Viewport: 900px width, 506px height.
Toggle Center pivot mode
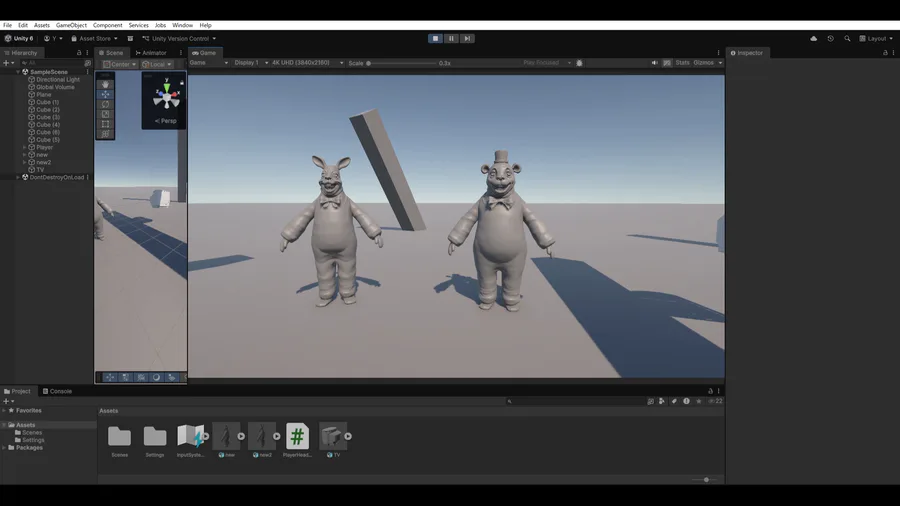(120, 64)
